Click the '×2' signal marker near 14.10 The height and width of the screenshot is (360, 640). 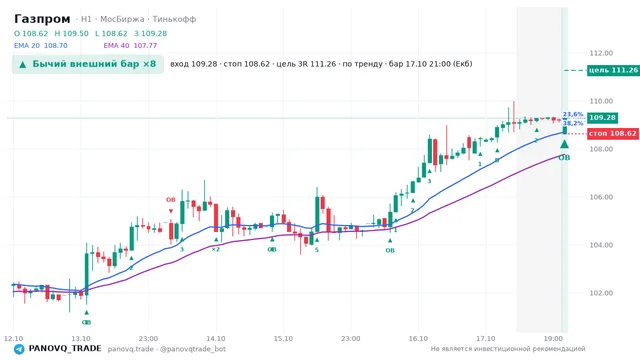[216, 249]
